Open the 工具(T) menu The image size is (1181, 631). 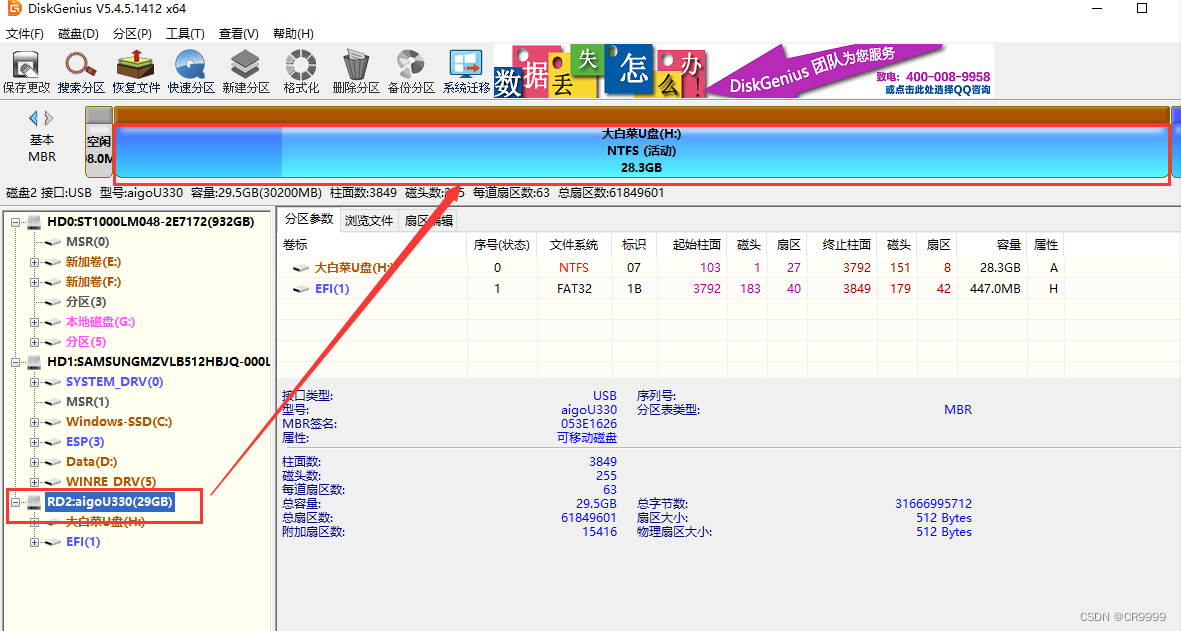click(x=185, y=34)
